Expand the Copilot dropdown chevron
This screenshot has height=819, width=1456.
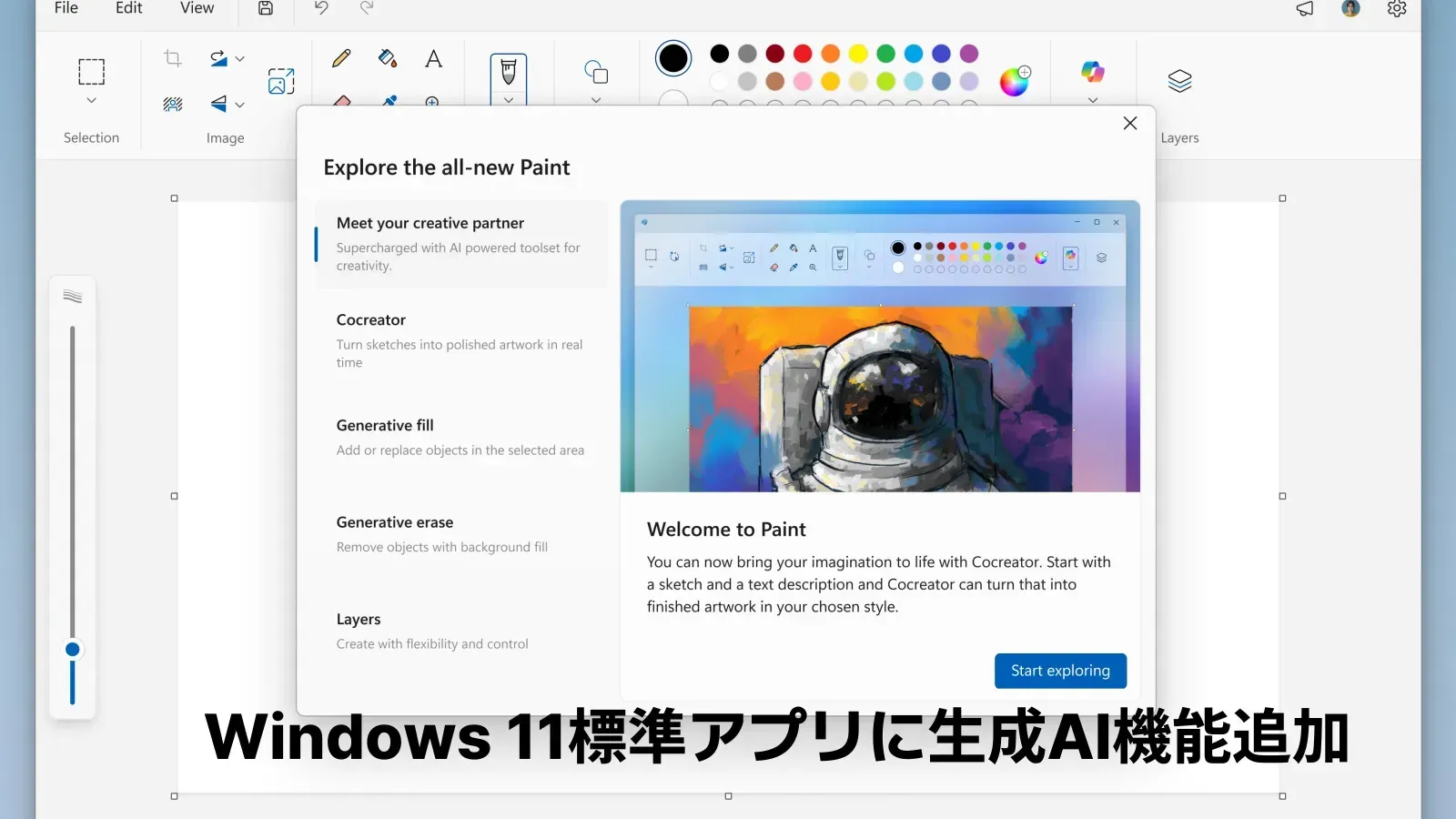point(1092,100)
